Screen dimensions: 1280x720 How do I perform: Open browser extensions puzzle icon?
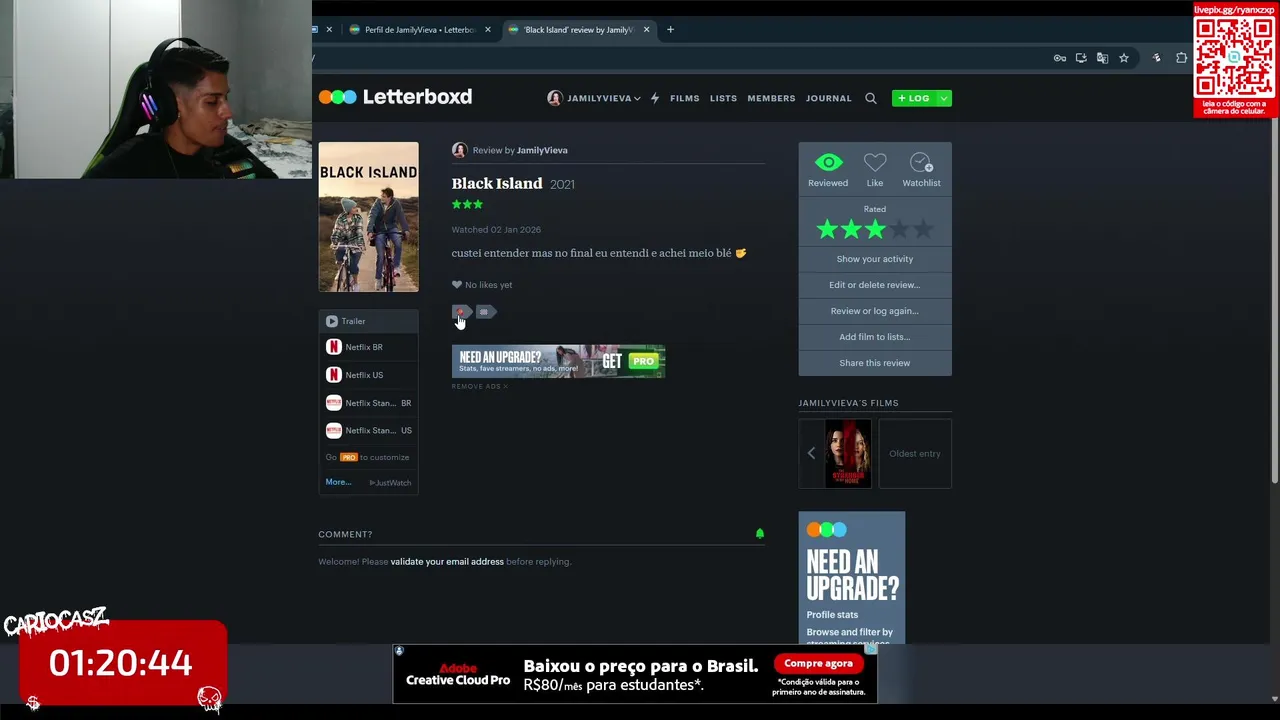[x=1181, y=58]
